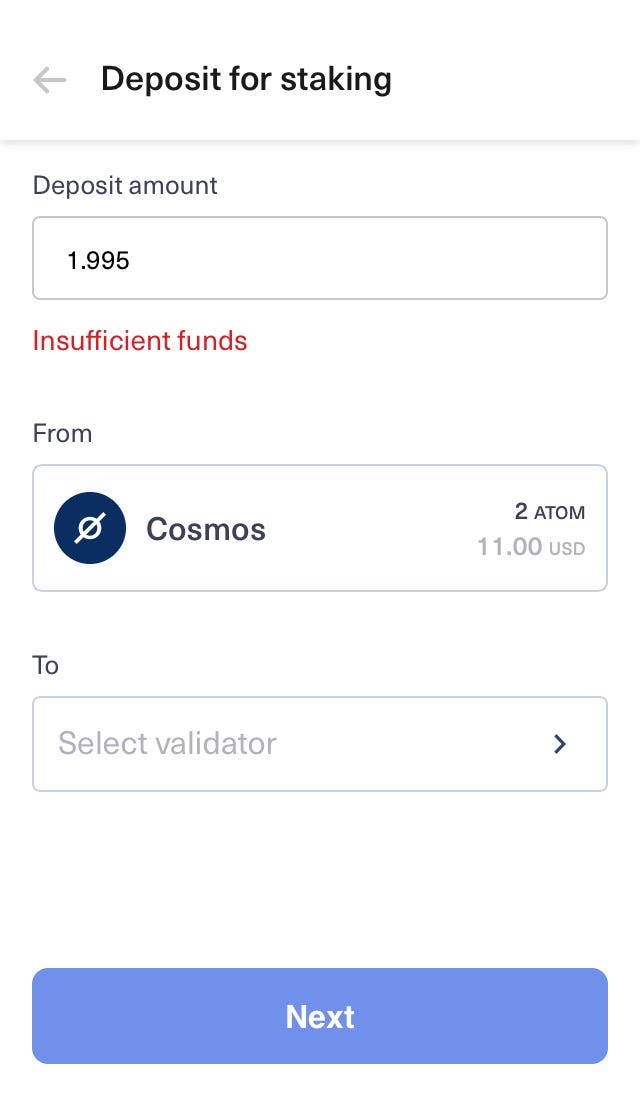Go back using the left arrow icon
This screenshot has height=1096, width=640.
(50, 80)
